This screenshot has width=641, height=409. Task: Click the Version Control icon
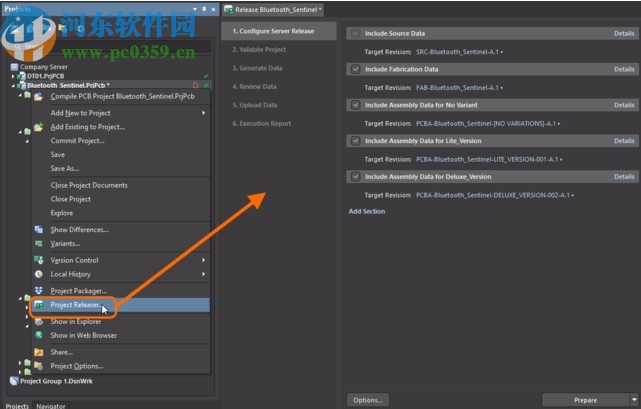(x=38, y=260)
